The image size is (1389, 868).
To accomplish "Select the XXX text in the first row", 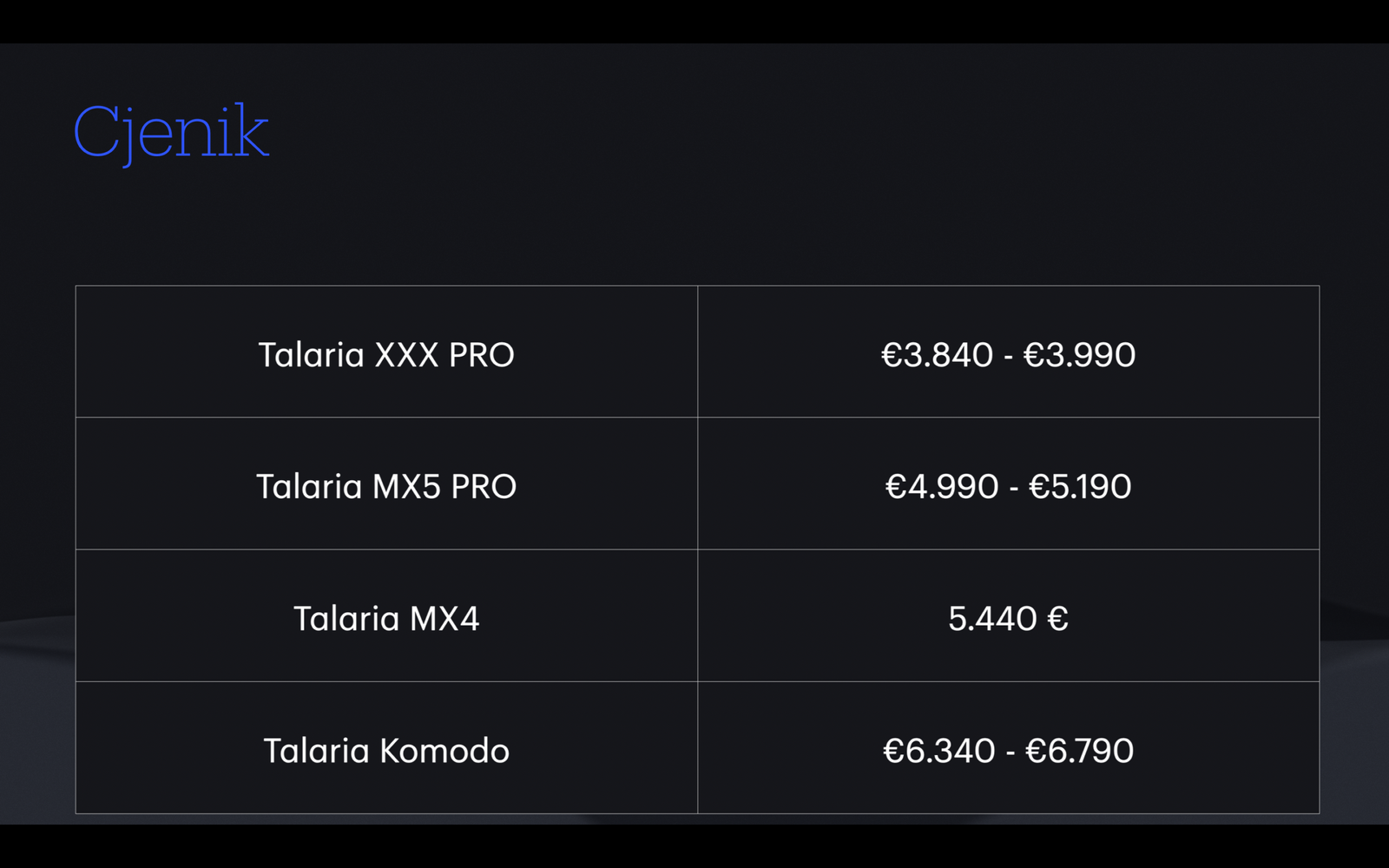I will 406,355.
